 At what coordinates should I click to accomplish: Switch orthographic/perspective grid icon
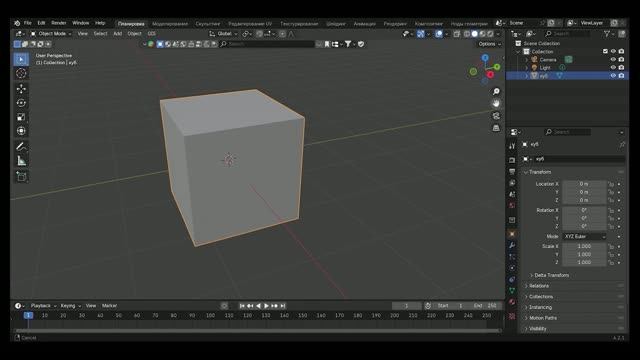pos(496,128)
